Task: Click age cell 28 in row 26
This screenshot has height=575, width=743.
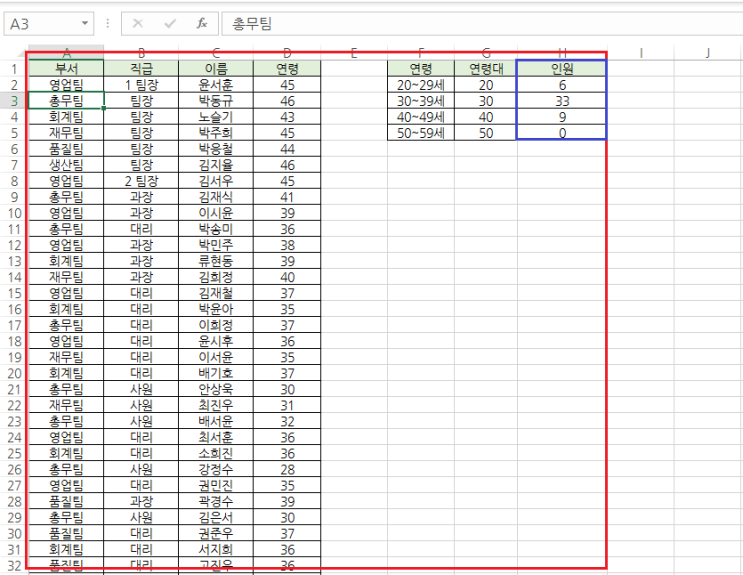Action: tap(287, 469)
